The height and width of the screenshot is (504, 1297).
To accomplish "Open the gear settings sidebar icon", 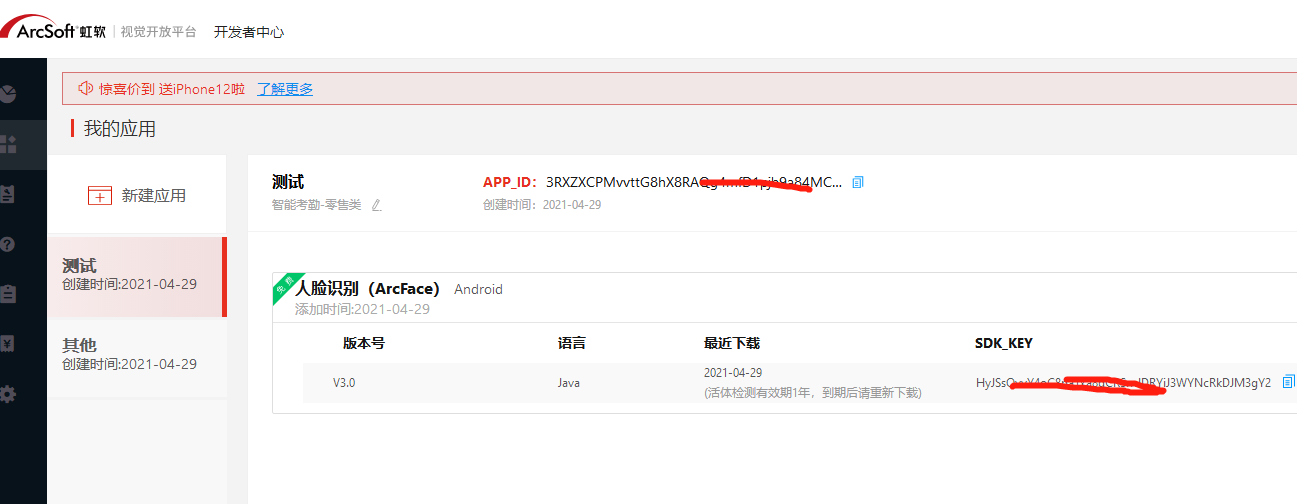I will tap(8, 394).
